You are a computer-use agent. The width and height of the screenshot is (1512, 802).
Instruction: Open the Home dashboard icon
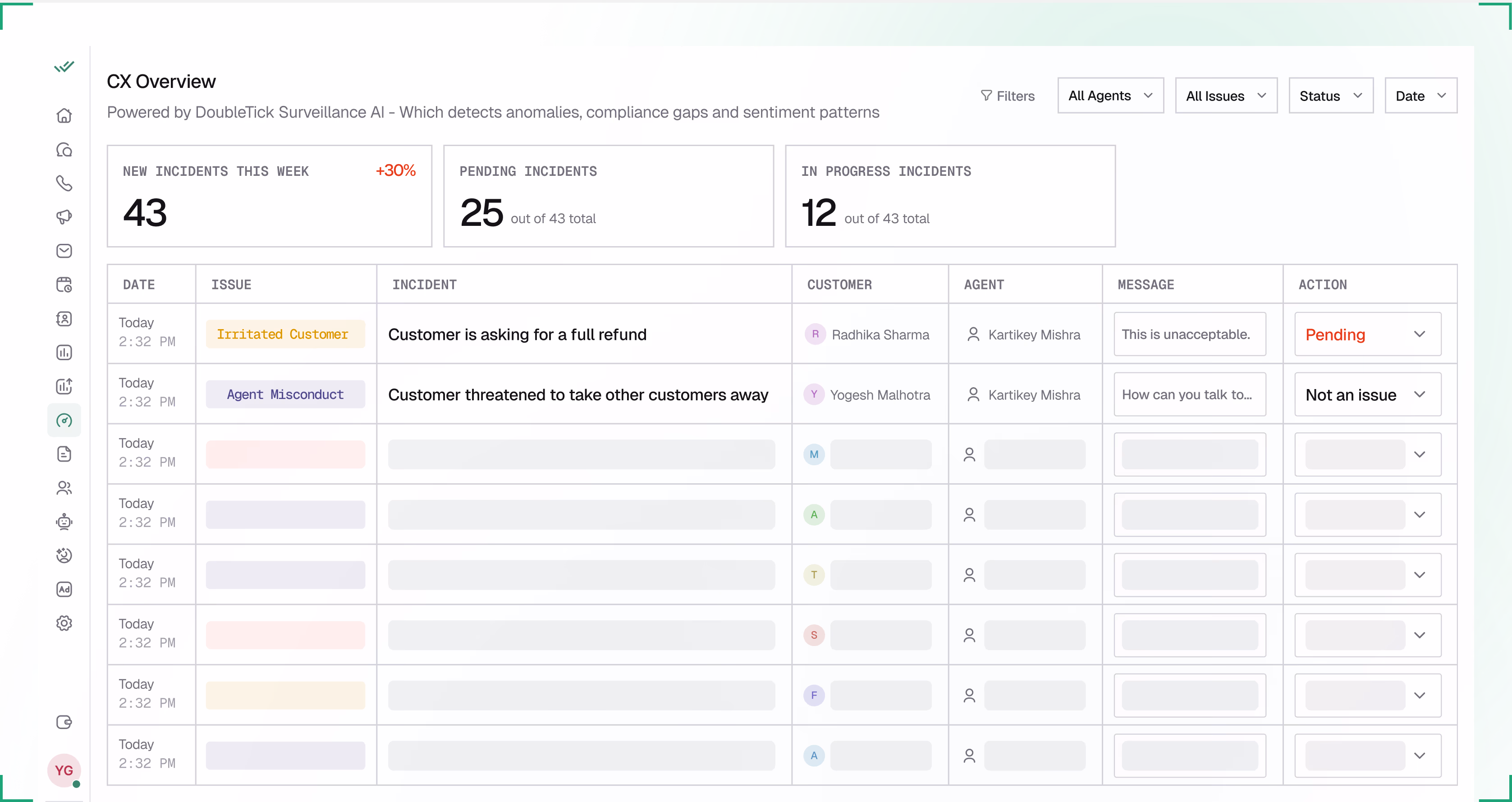[64, 115]
